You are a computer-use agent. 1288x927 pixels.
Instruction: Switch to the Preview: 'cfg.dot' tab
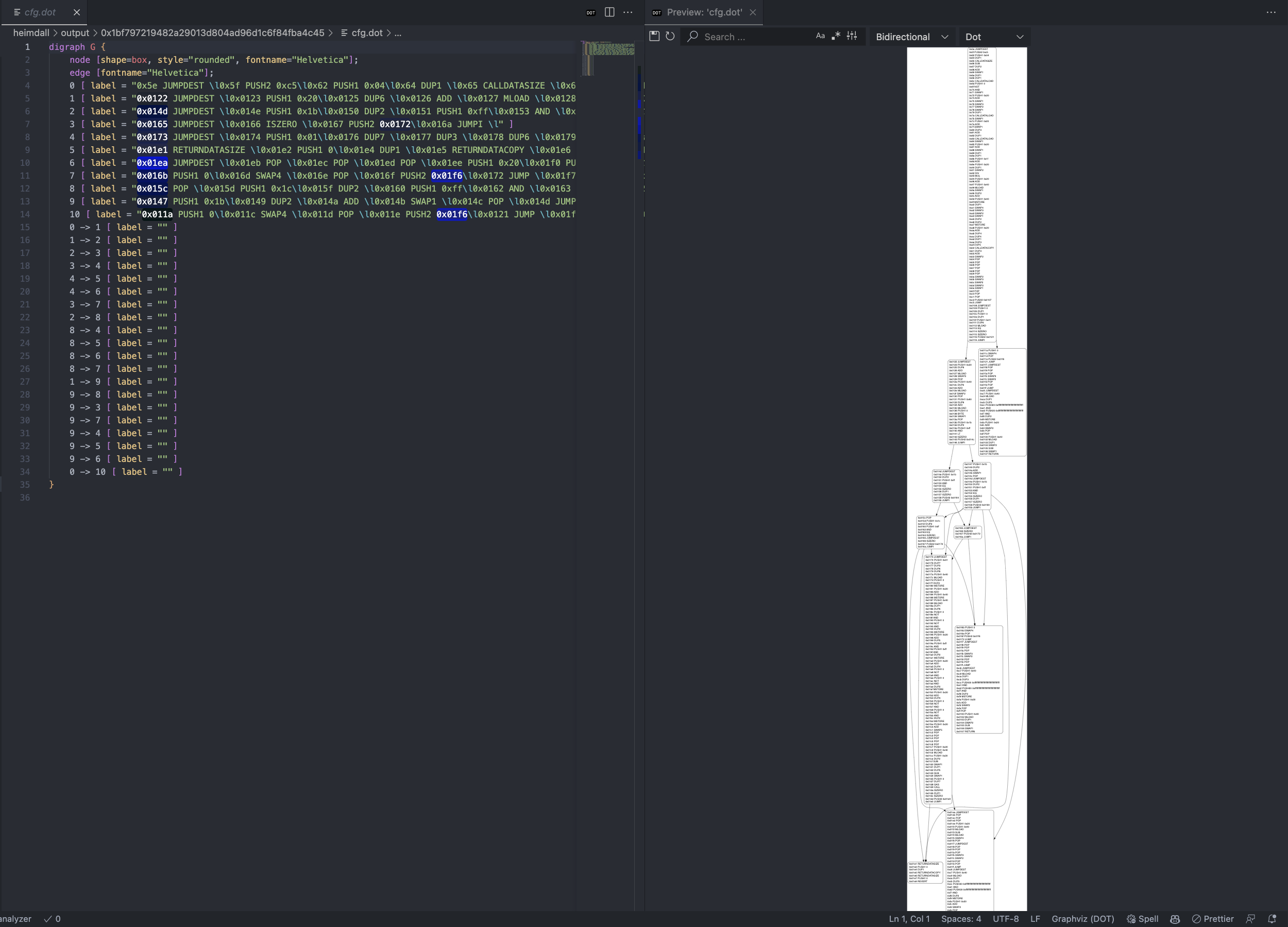(x=704, y=12)
